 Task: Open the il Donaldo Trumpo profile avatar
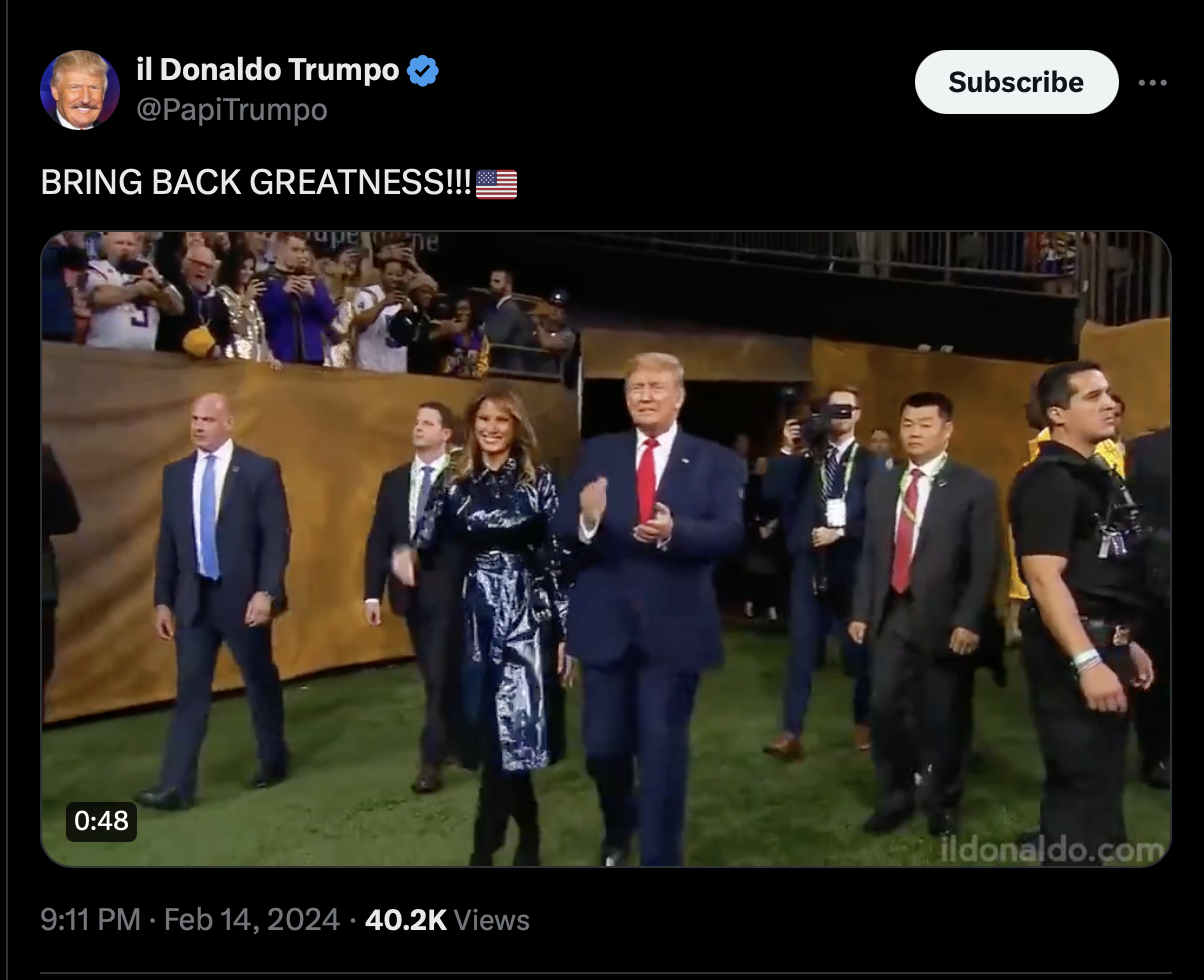80,90
